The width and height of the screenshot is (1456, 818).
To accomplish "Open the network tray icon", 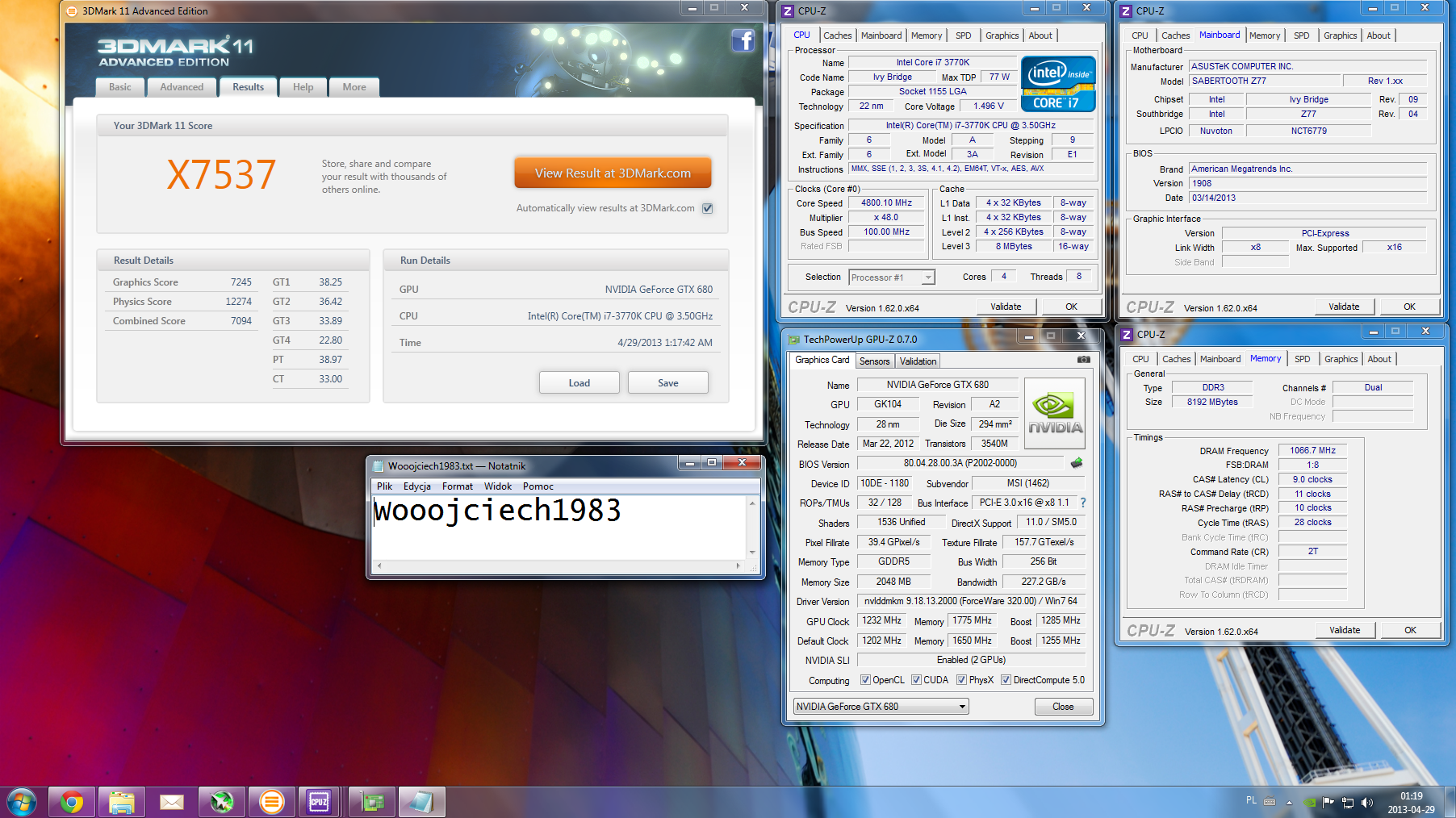I will pyautogui.click(x=1348, y=803).
